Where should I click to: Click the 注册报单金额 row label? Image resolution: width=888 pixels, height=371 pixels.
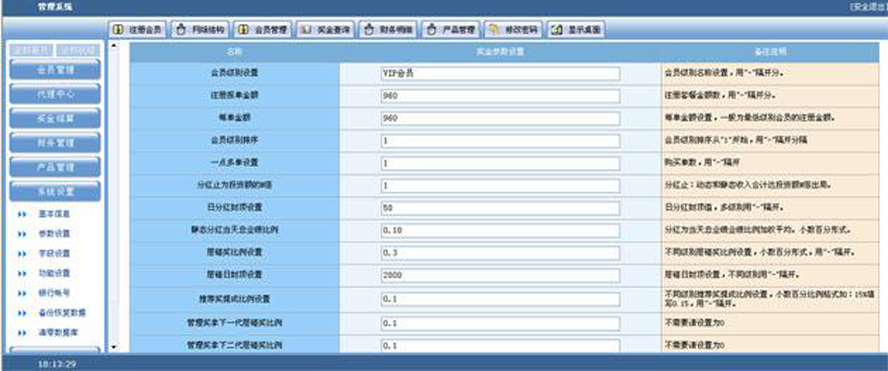tap(234, 96)
